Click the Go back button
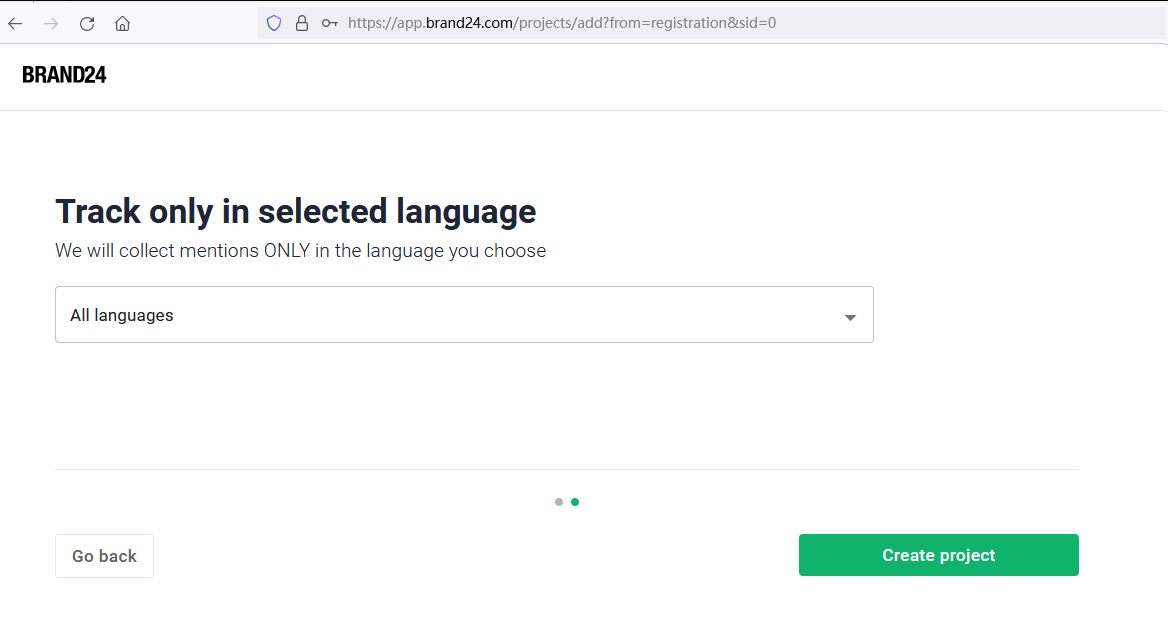The height and width of the screenshot is (628, 1168). [104, 556]
